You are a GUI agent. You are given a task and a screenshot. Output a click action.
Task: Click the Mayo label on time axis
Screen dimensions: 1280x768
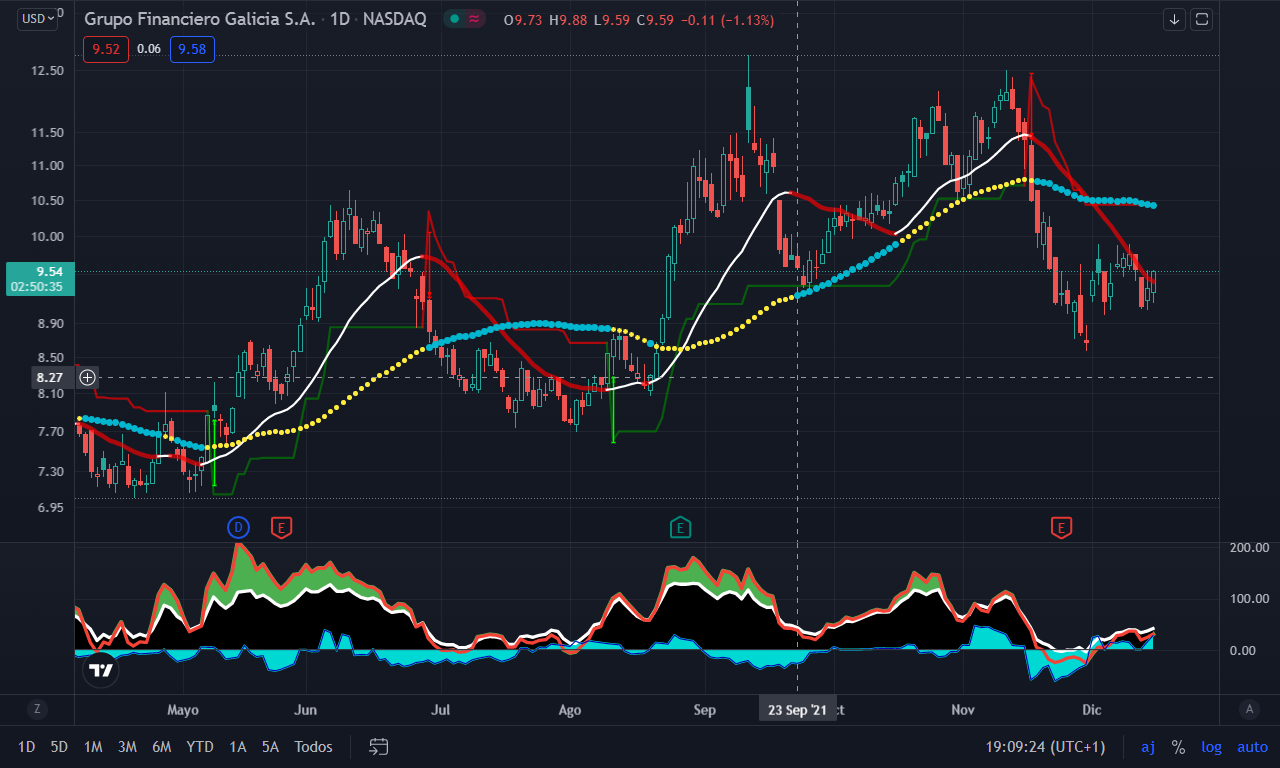(x=183, y=710)
